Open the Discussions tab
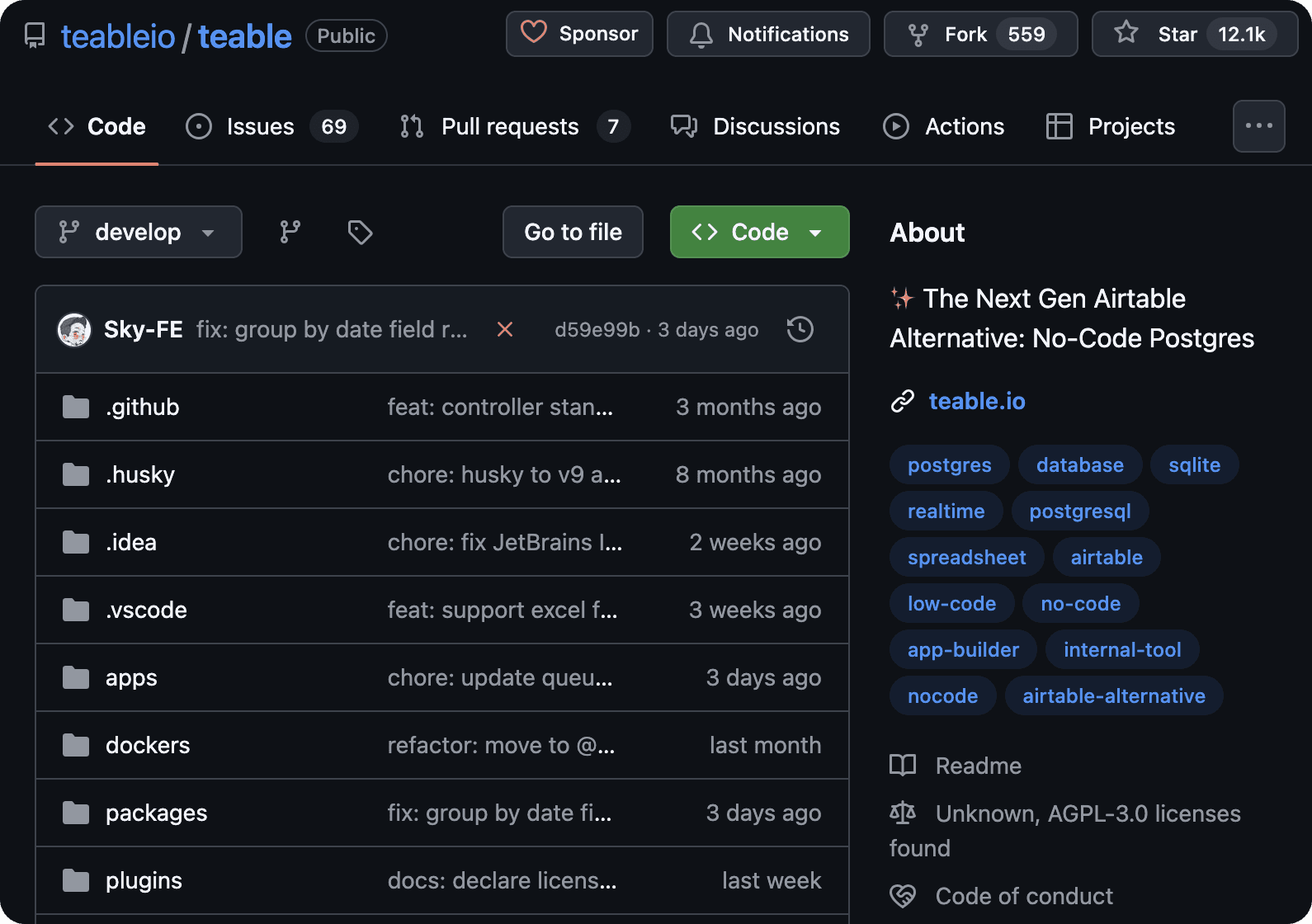This screenshot has width=1312, height=924. (x=755, y=126)
